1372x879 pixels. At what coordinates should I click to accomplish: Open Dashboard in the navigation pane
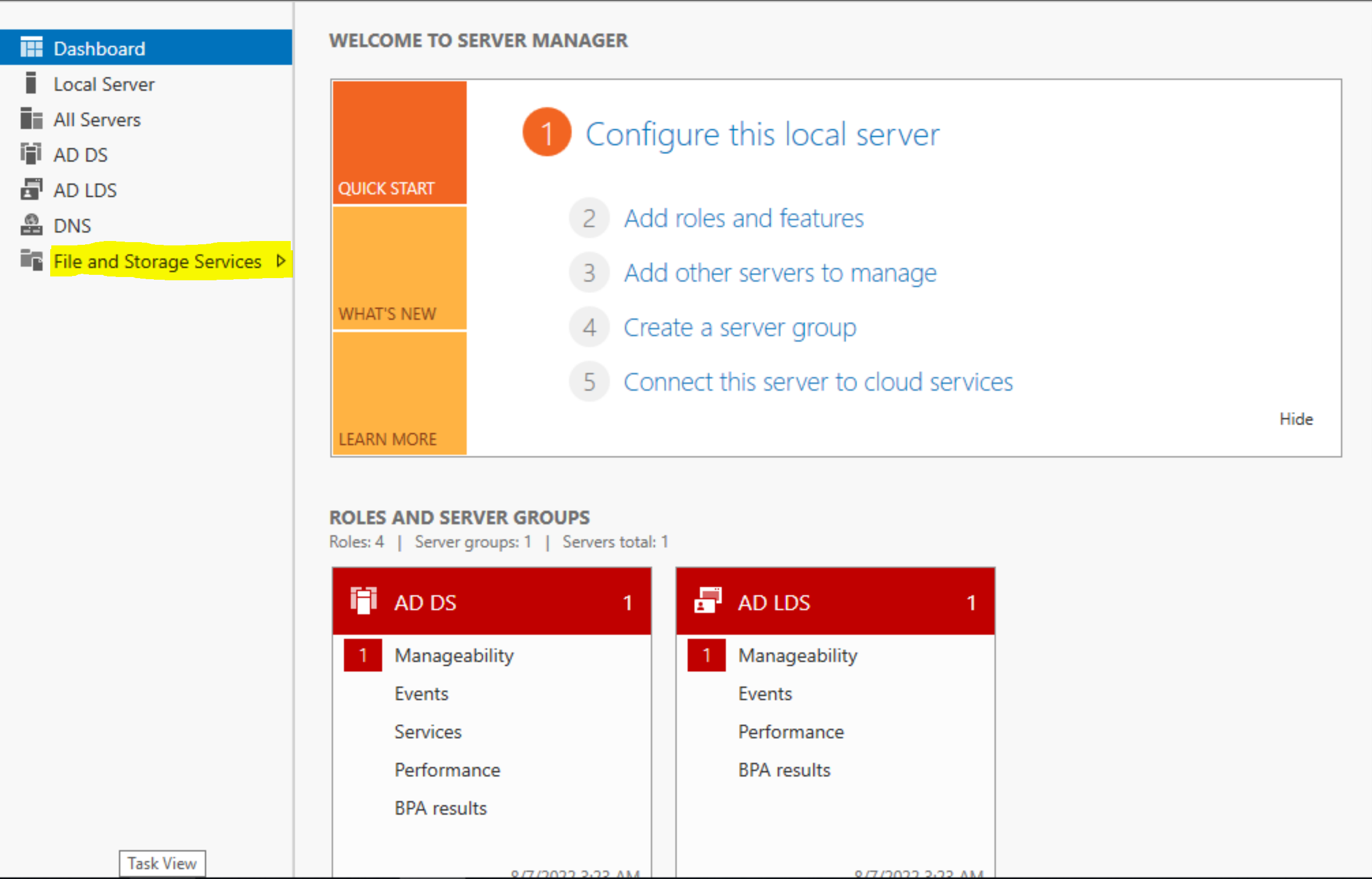coord(146,47)
